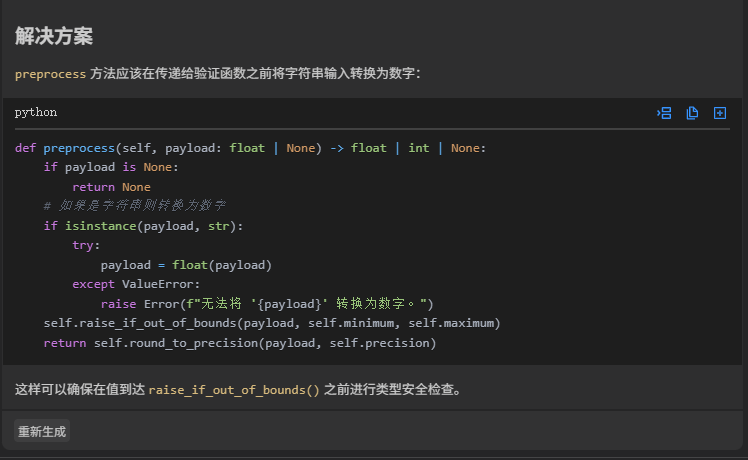Click the text 之前进行类型安全检查

coord(393,390)
